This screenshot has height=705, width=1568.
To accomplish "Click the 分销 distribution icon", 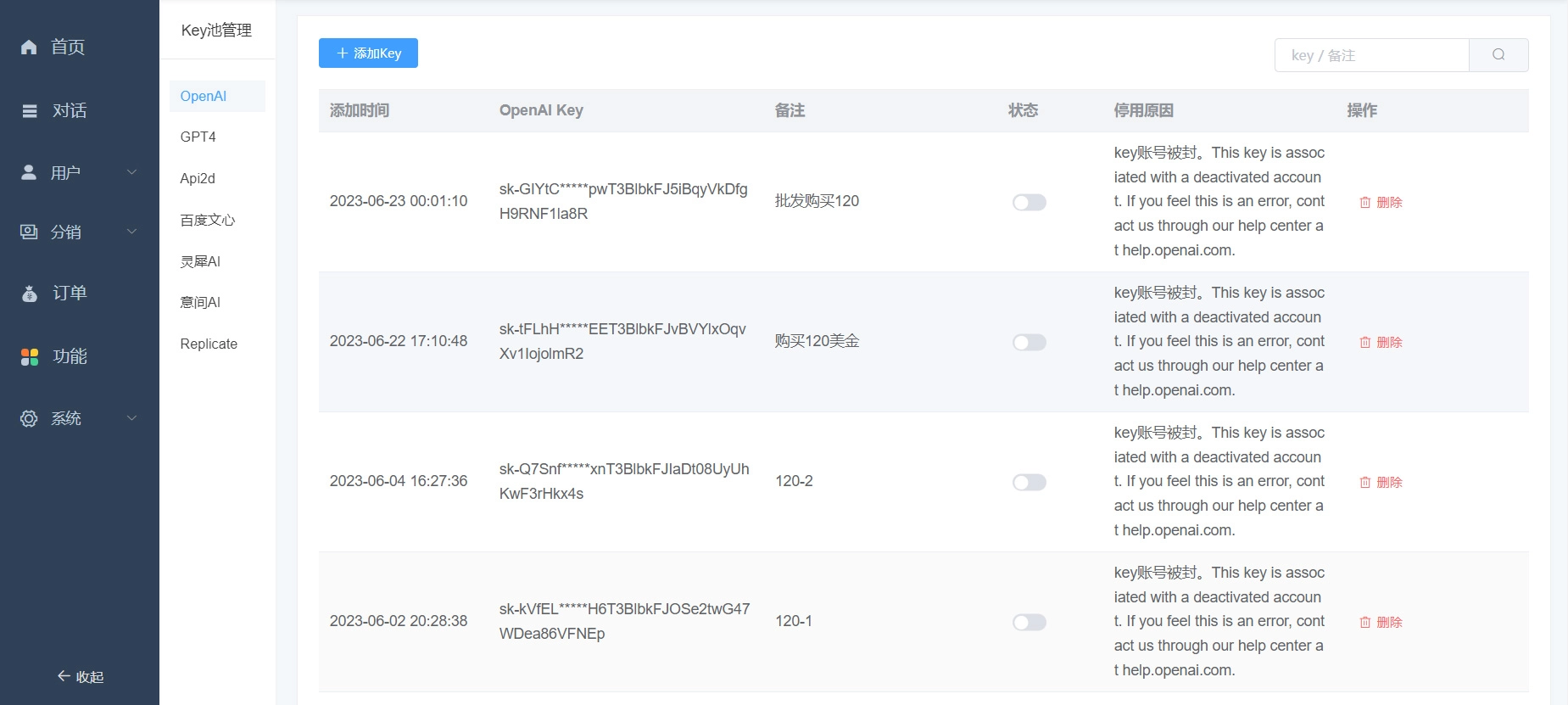I will pos(29,232).
